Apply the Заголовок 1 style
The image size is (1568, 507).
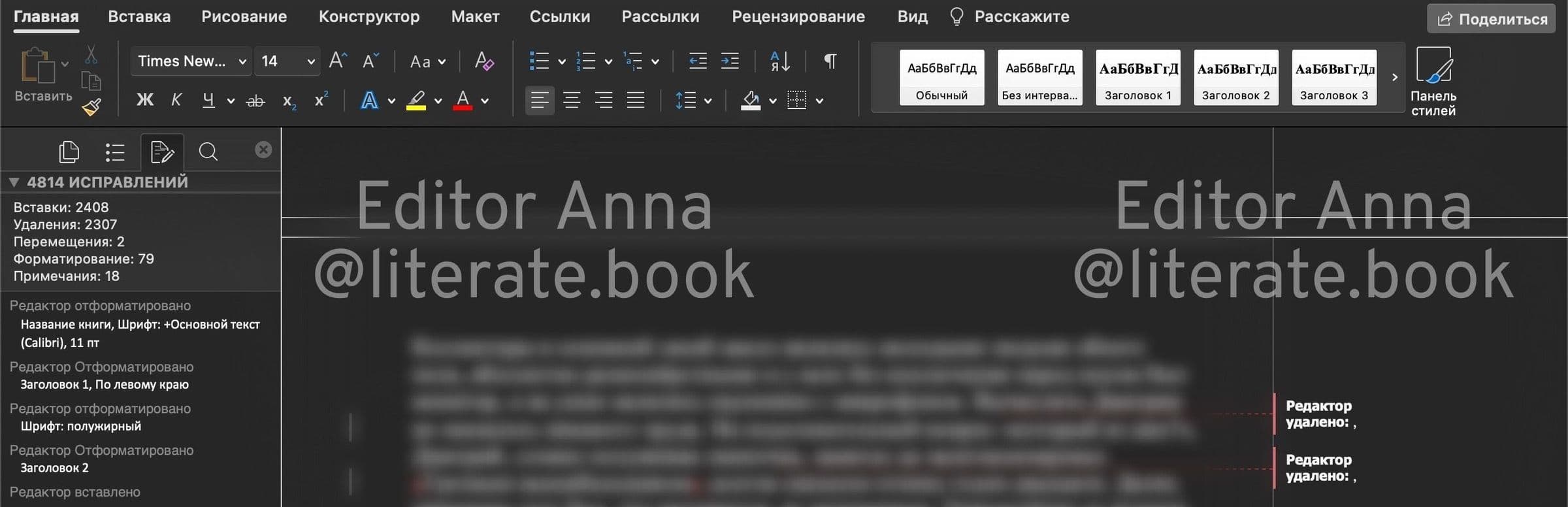(x=1137, y=77)
